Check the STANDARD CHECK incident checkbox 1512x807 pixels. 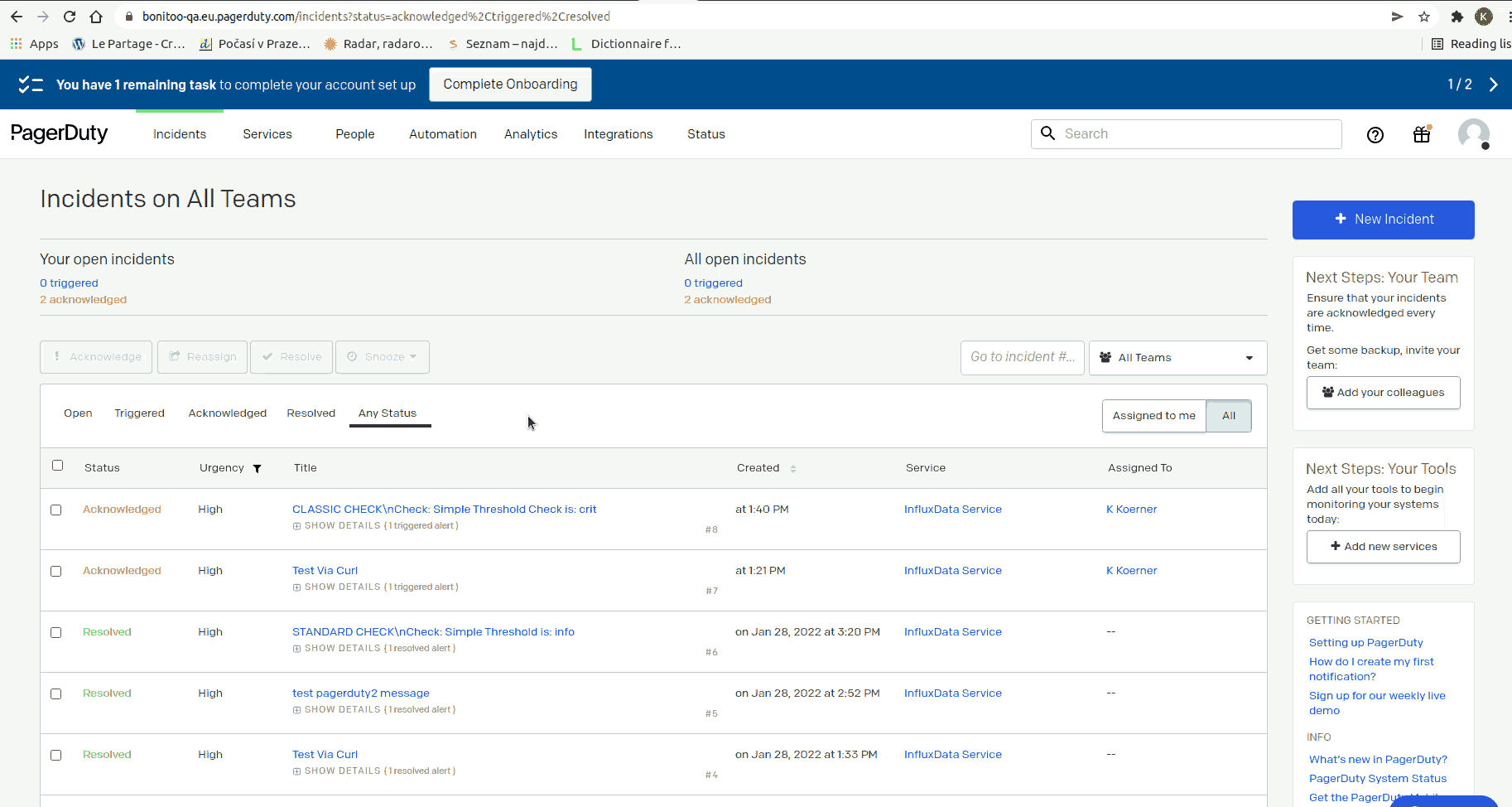click(x=56, y=633)
